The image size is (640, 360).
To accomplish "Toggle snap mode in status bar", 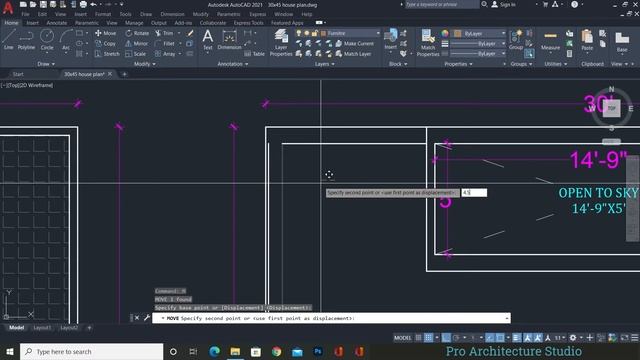I will (x=428, y=338).
